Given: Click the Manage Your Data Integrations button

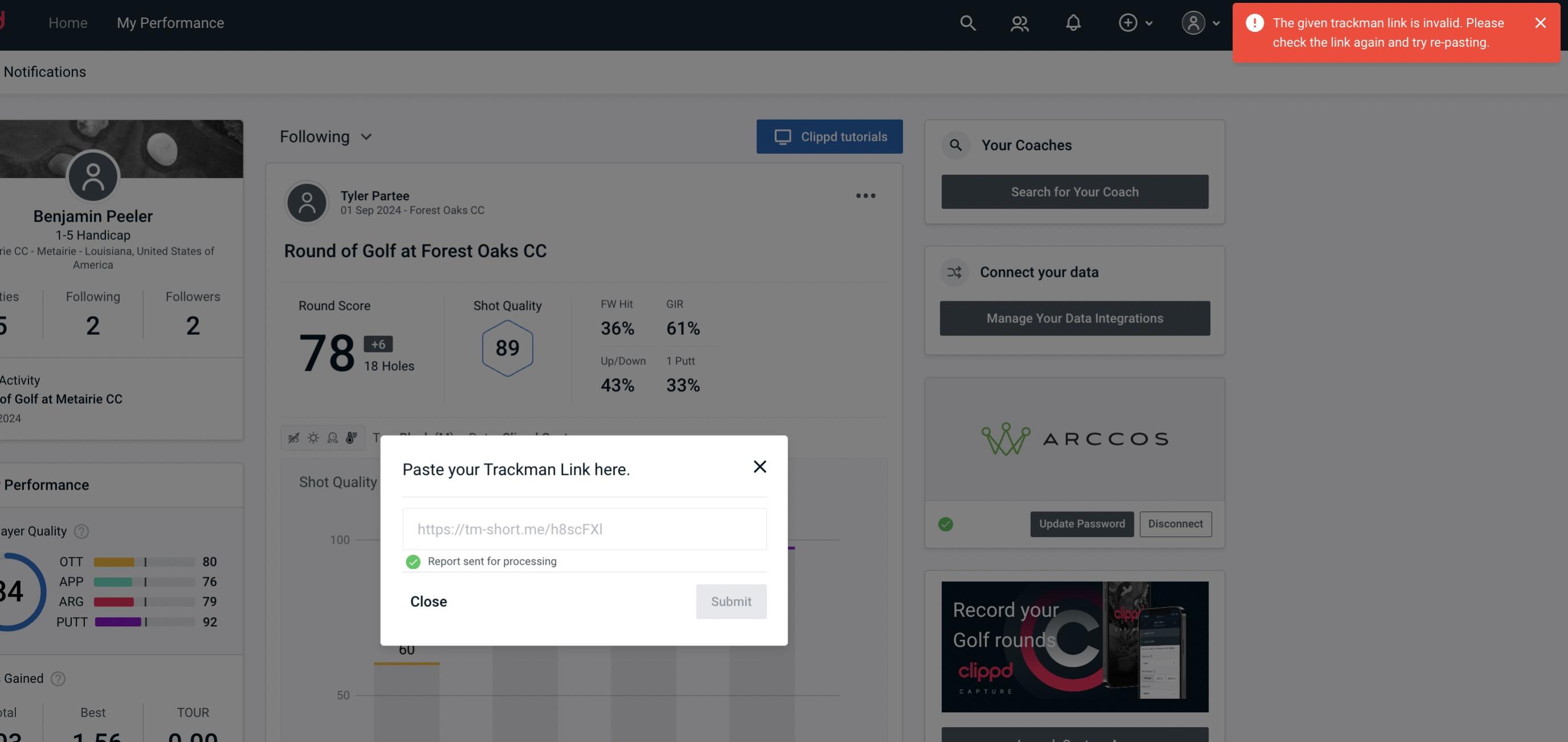Looking at the screenshot, I should (x=1075, y=318).
